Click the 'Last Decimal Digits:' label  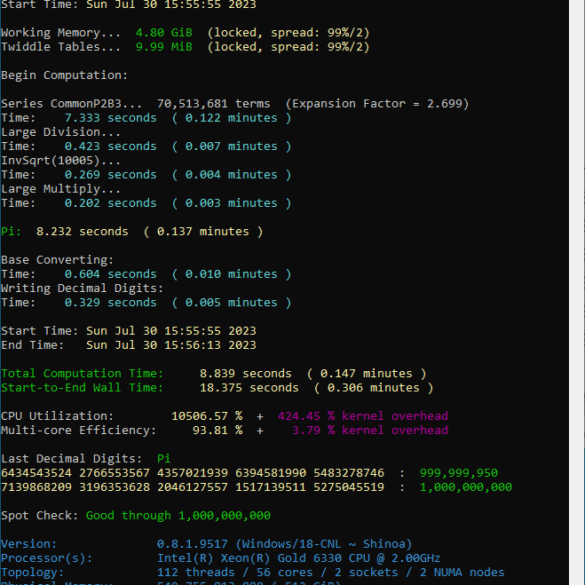coord(71,459)
